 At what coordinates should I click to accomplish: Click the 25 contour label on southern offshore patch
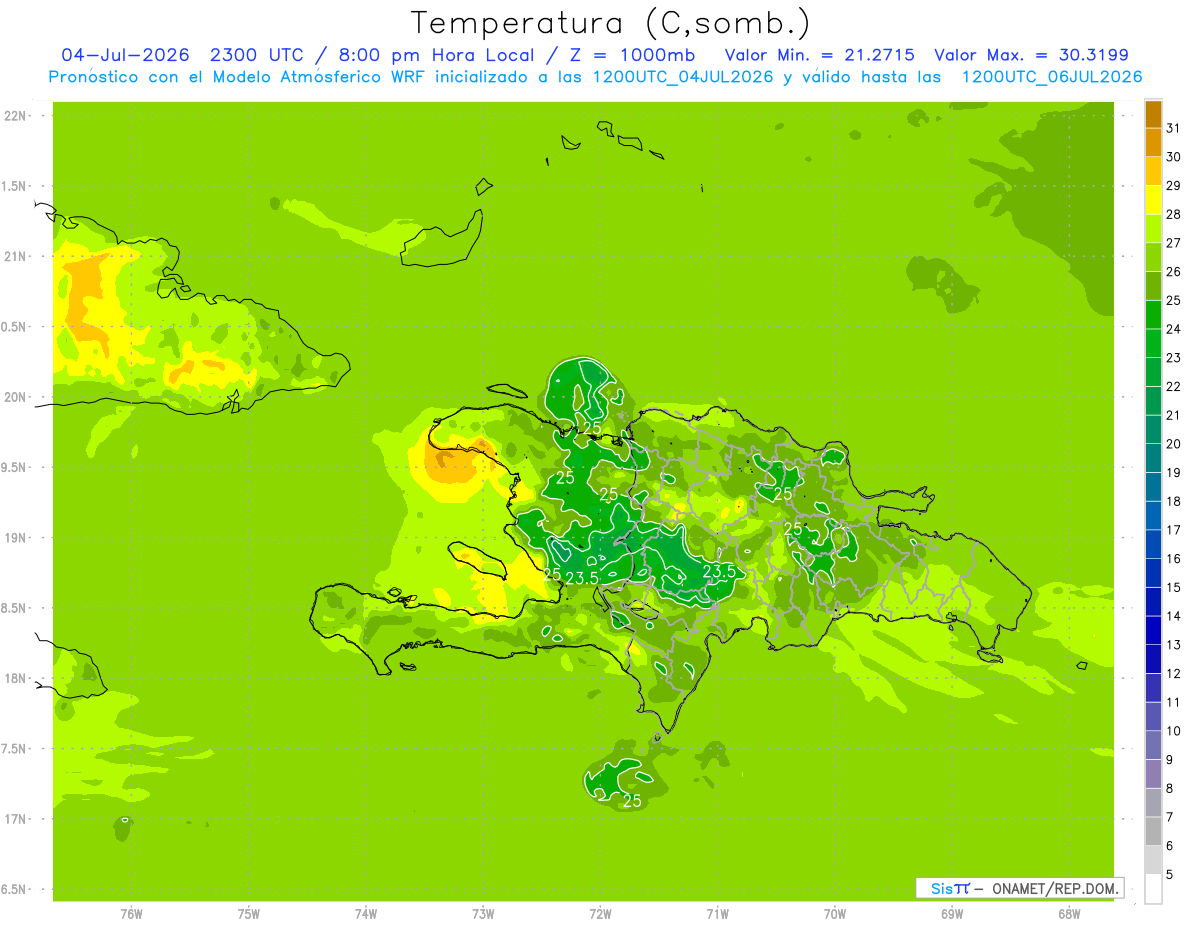[632, 801]
